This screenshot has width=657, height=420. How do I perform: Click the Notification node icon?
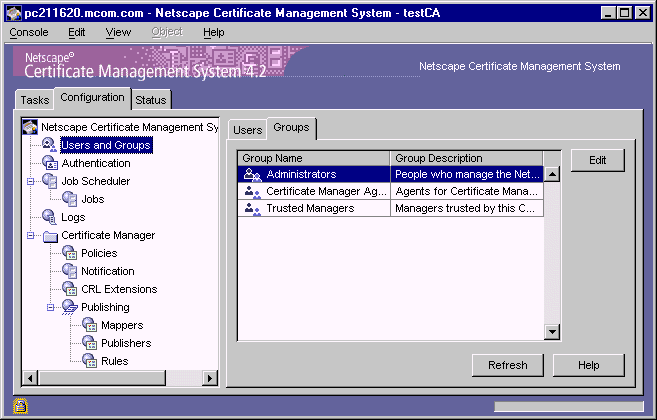(x=70, y=271)
